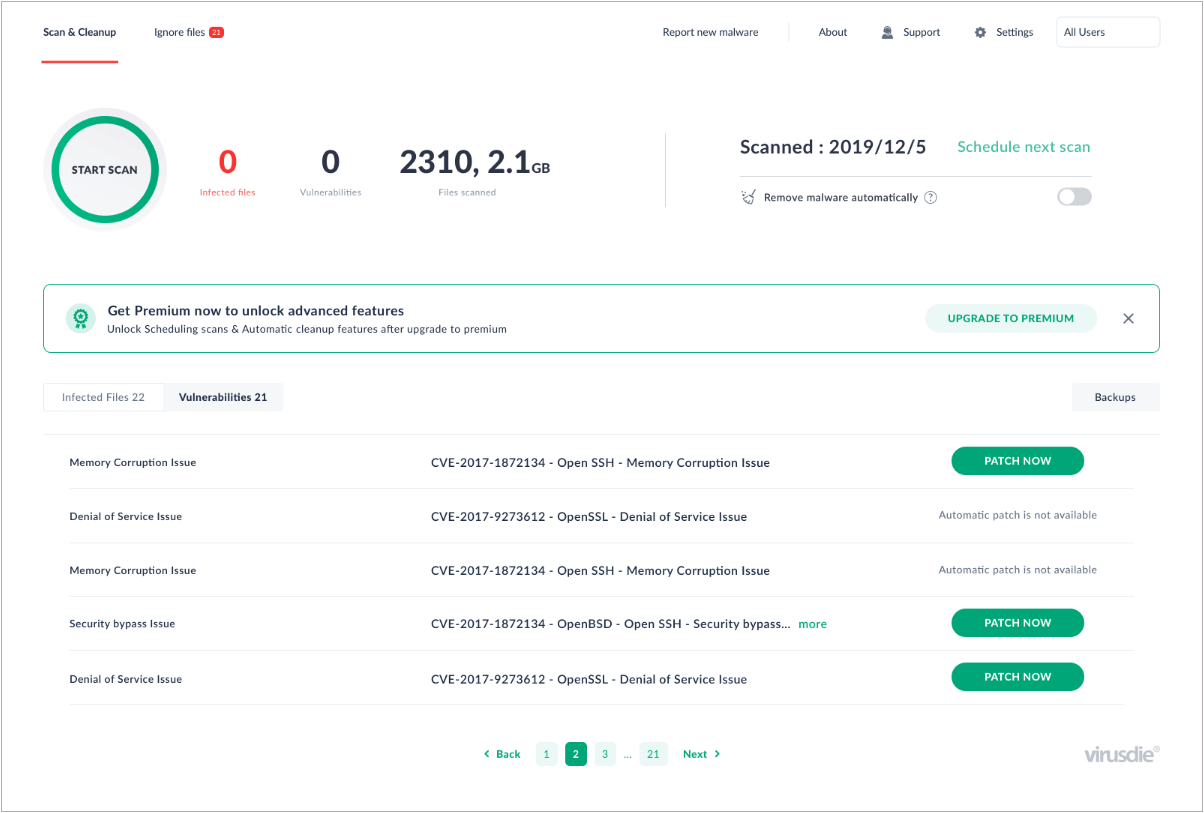The image size is (1204, 813).
Task: Go to page 1
Action: tap(547, 754)
